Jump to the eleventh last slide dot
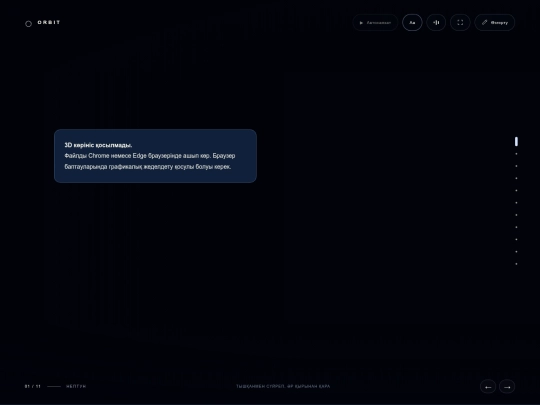The image size is (540, 405). click(516, 264)
